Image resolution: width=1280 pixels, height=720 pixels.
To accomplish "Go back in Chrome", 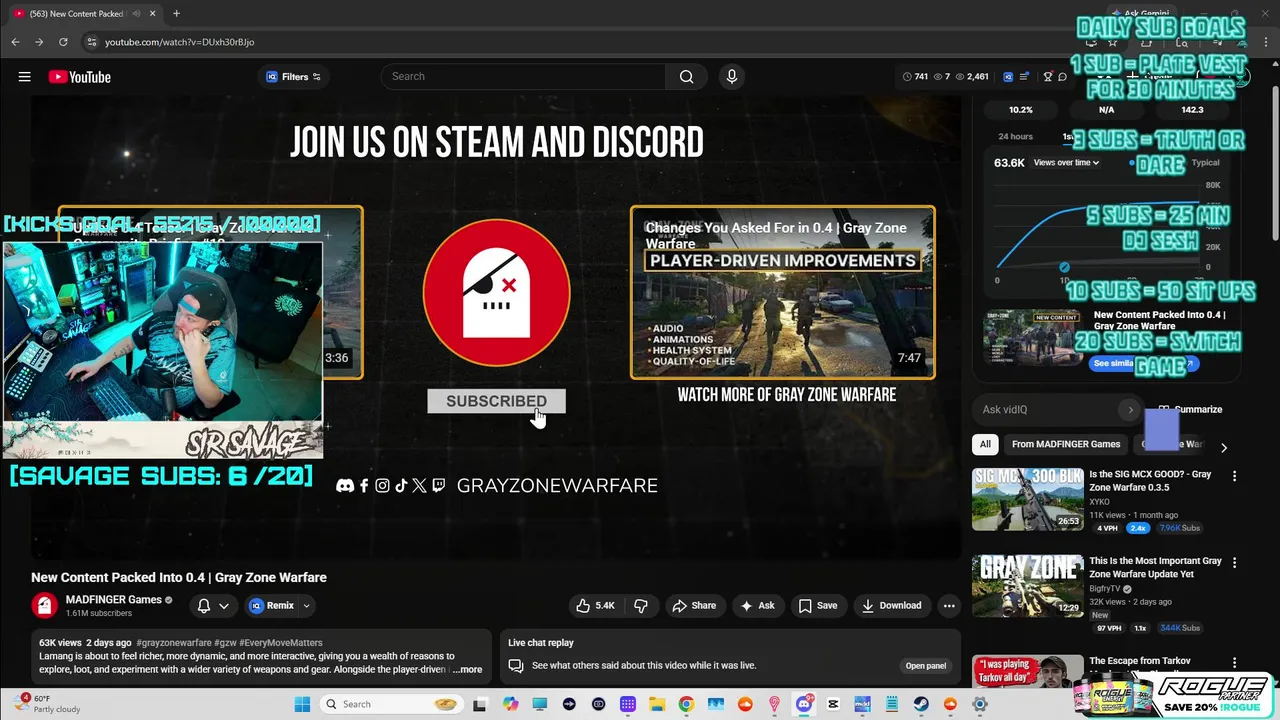I will point(15,42).
